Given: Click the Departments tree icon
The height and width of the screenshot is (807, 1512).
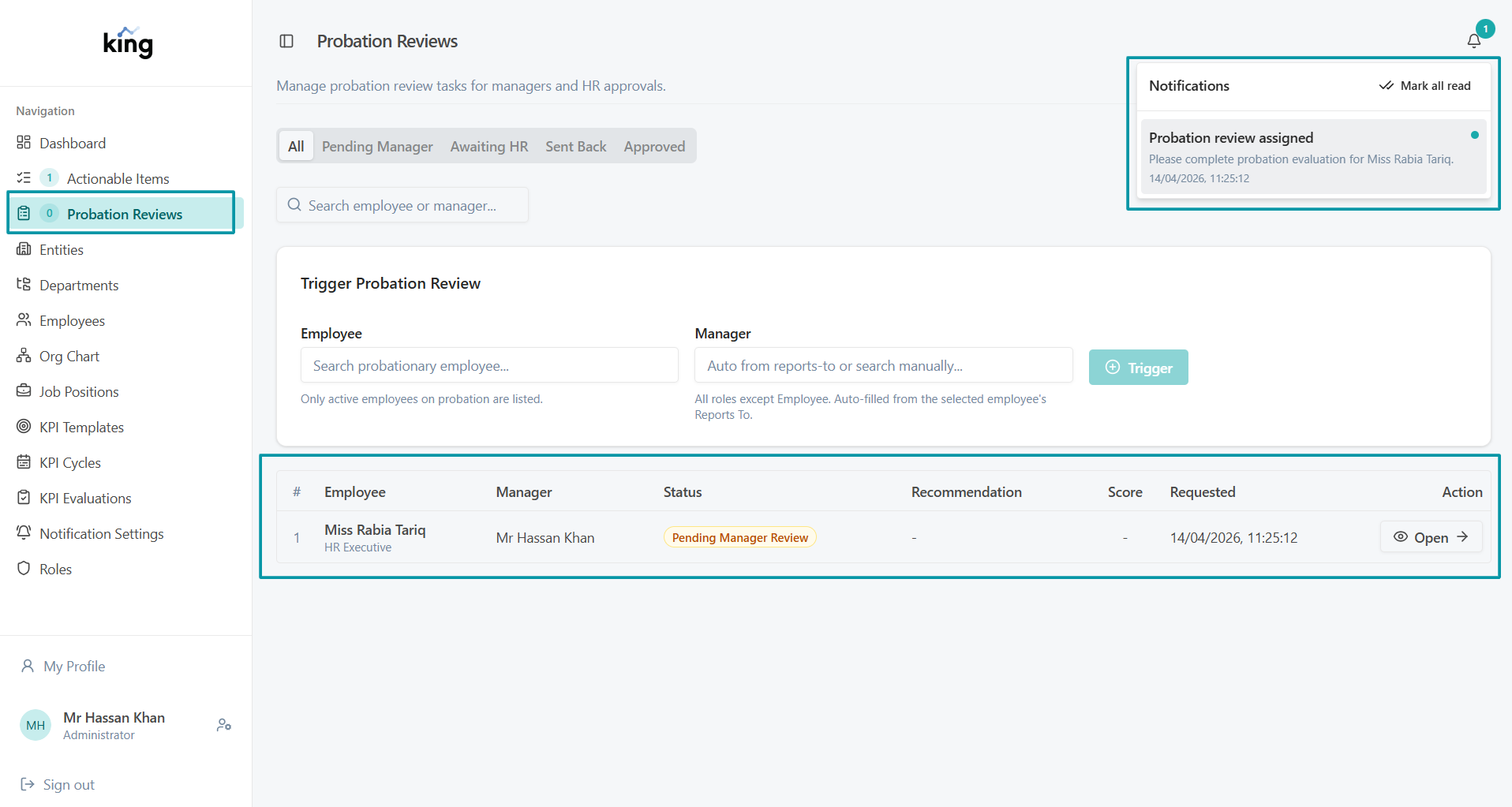Looking at the screenshot, I should pos(24,285).
